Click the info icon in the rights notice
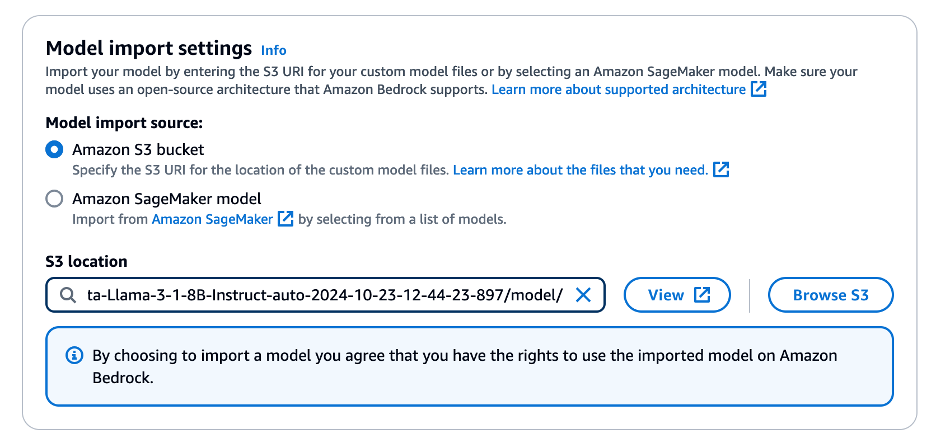The image size is (936, 444). click(x=73, y=355)
